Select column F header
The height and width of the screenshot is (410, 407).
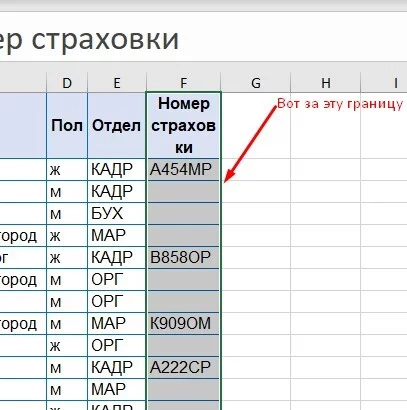coord(184,83)
